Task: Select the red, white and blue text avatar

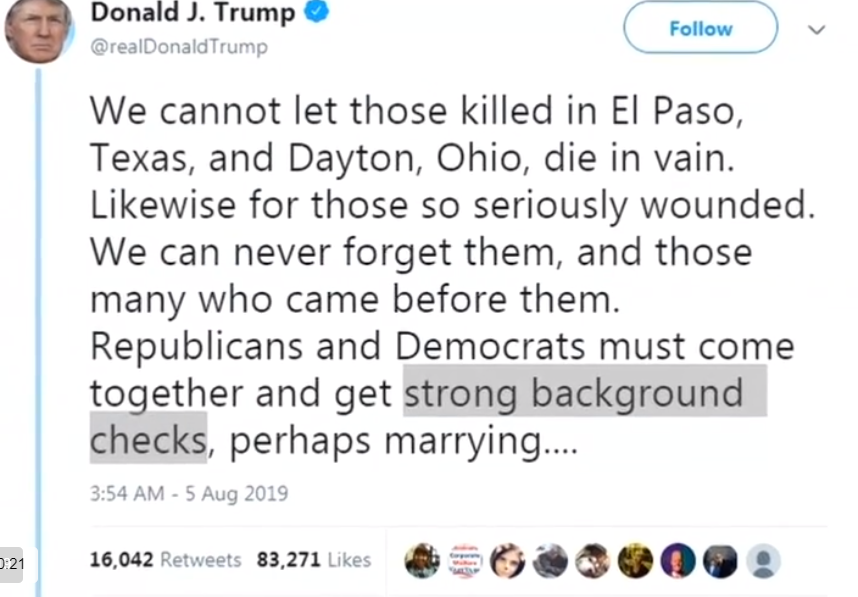Action: [465, 561]
